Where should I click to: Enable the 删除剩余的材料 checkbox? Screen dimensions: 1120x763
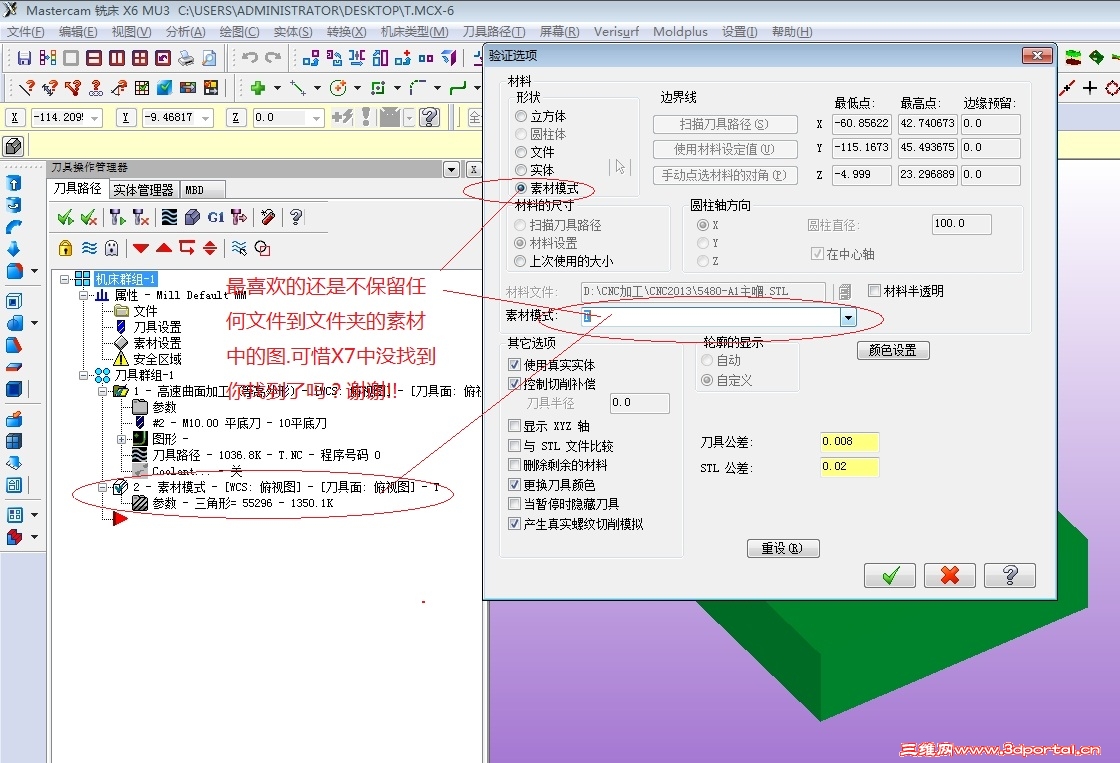514,465
